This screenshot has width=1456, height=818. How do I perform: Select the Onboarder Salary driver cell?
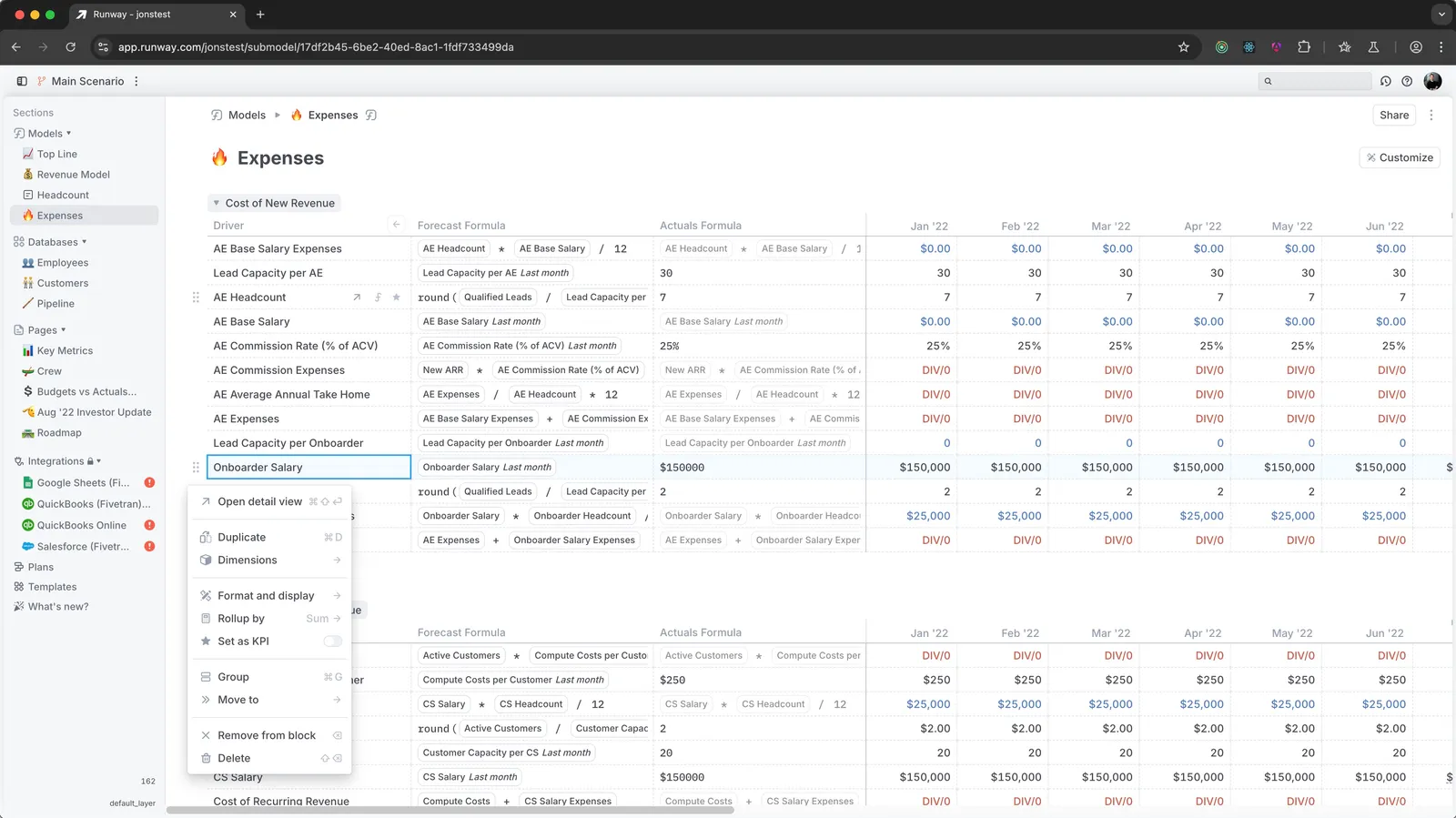point(309,468)
